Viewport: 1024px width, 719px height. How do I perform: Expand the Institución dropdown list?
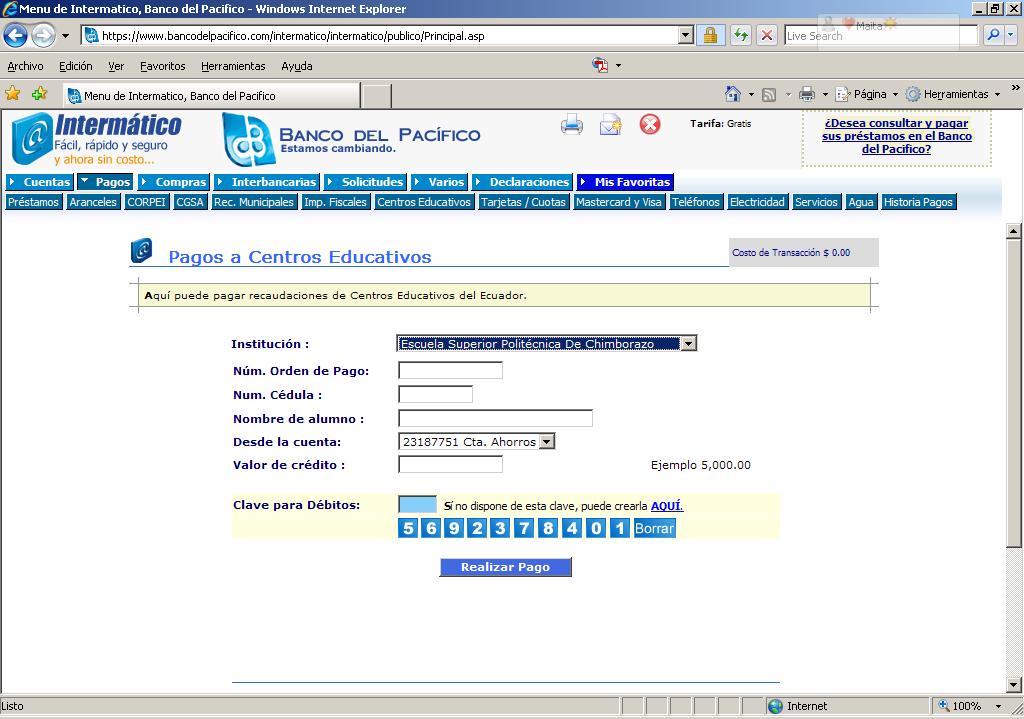[688, 344]
